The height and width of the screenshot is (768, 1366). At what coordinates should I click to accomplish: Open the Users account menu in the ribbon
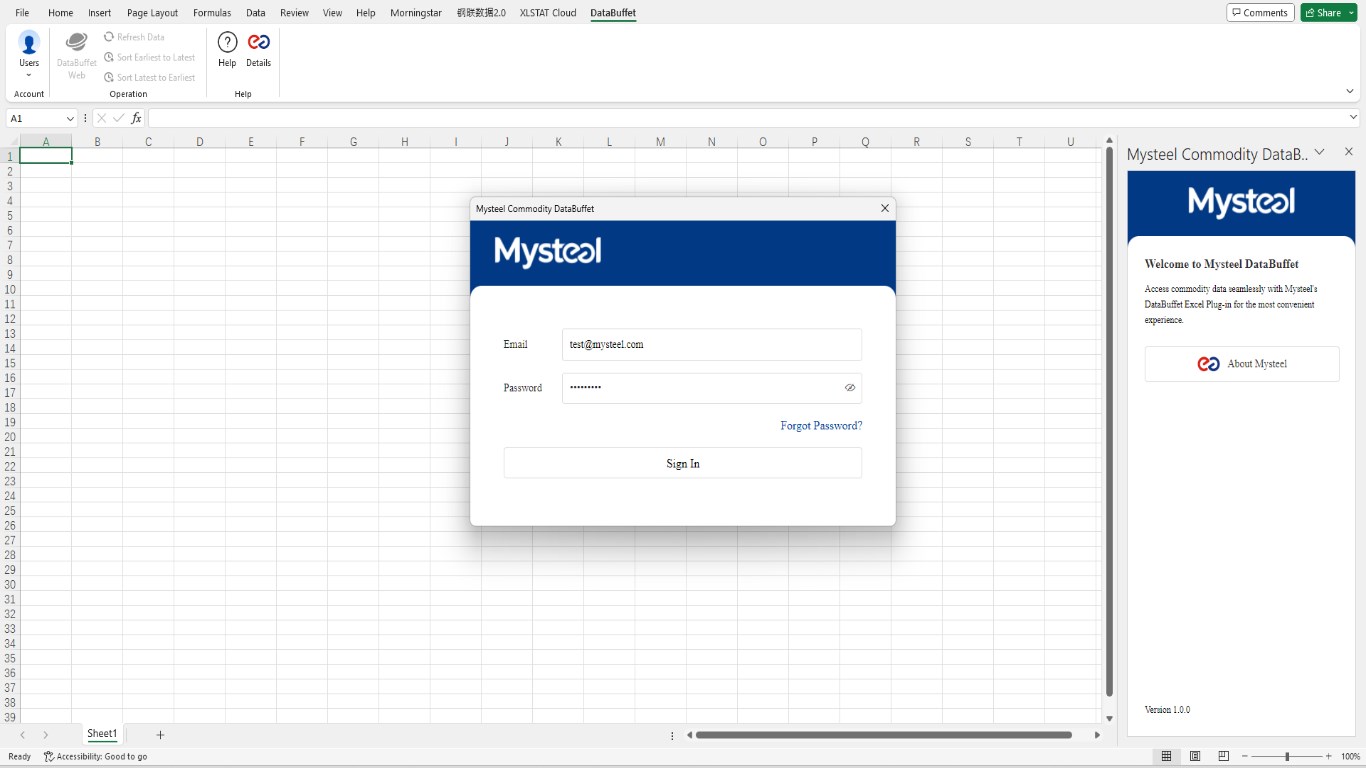click(29, 55)
